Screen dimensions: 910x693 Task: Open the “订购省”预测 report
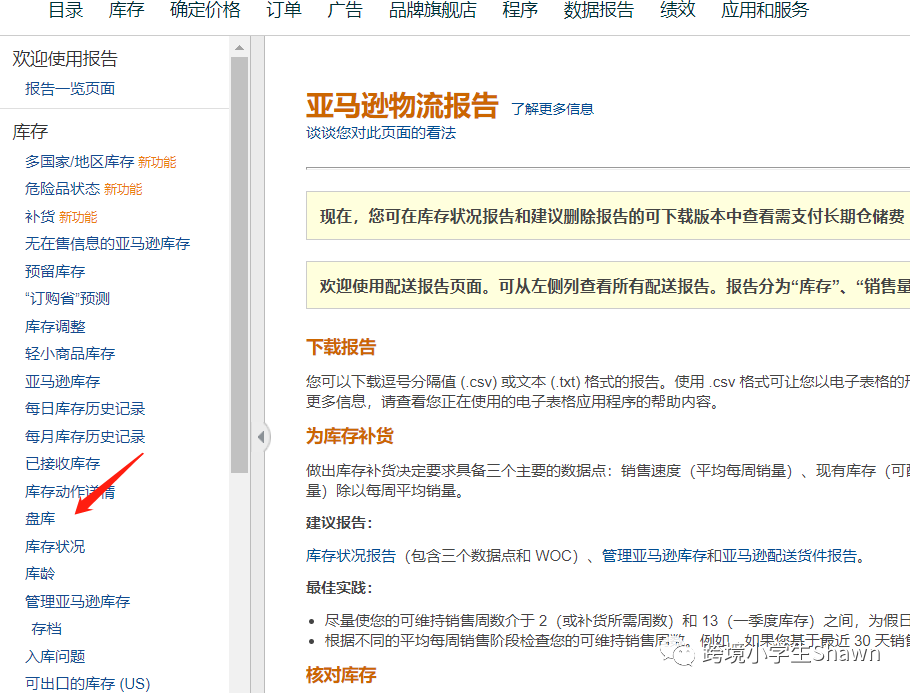coord(67,298)
